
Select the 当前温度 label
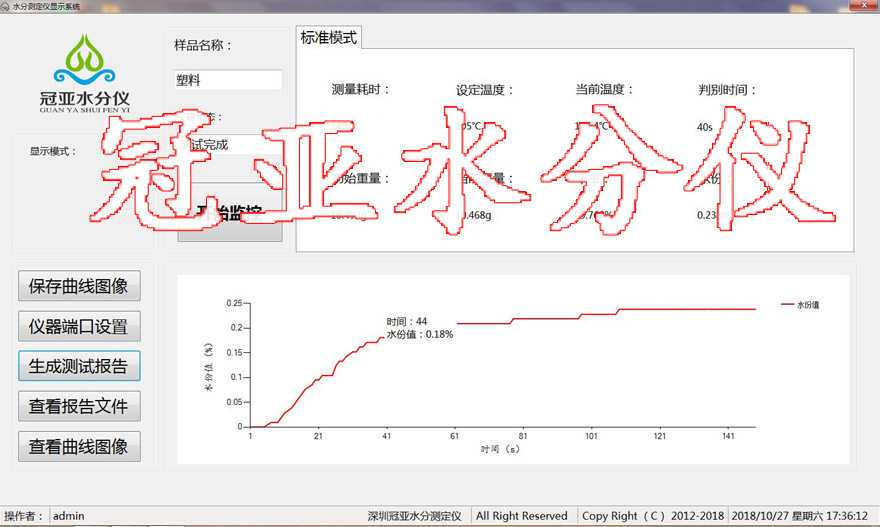click(604, 89)
